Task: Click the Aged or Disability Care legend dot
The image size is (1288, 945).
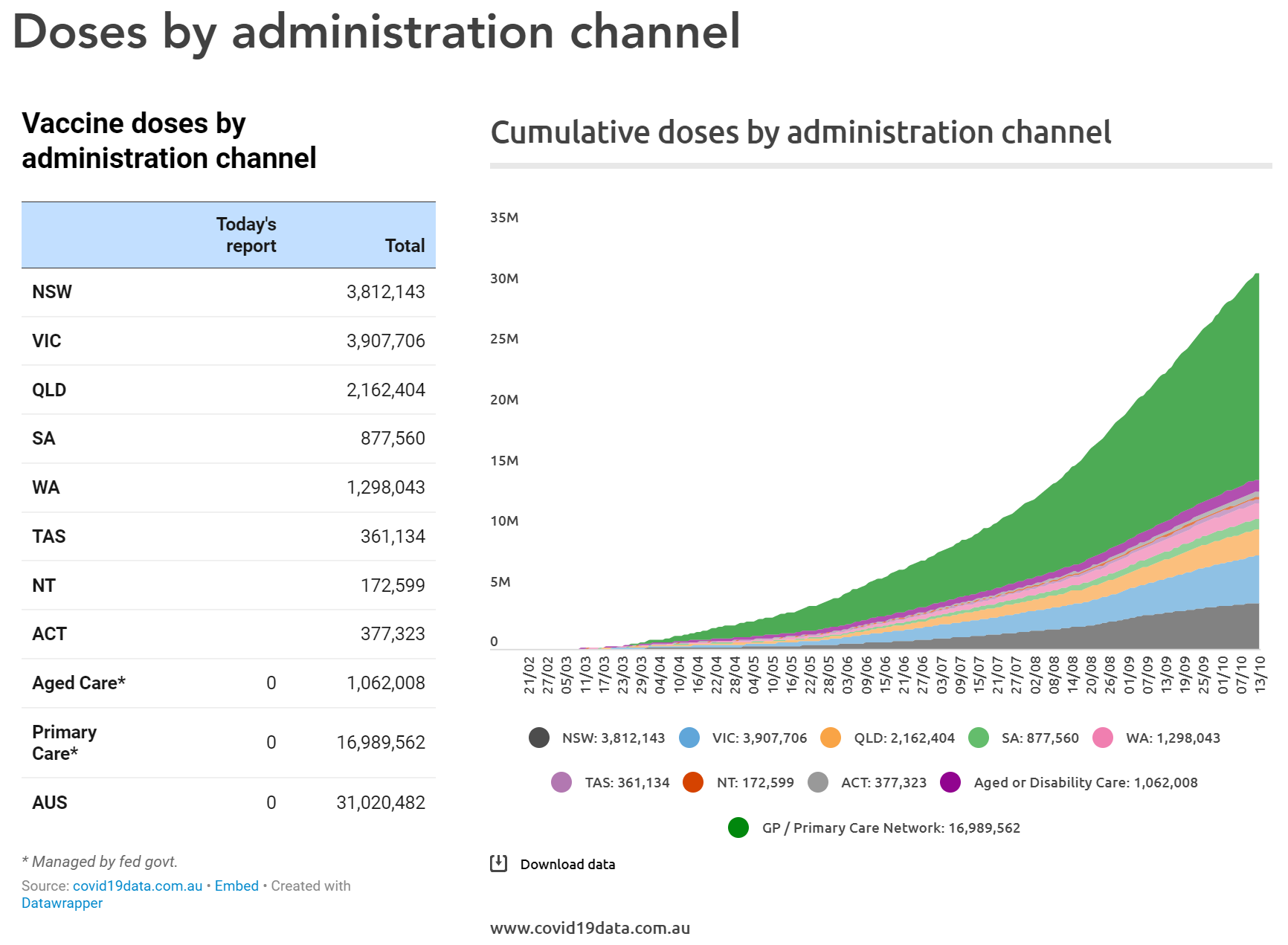Action: 950,782
